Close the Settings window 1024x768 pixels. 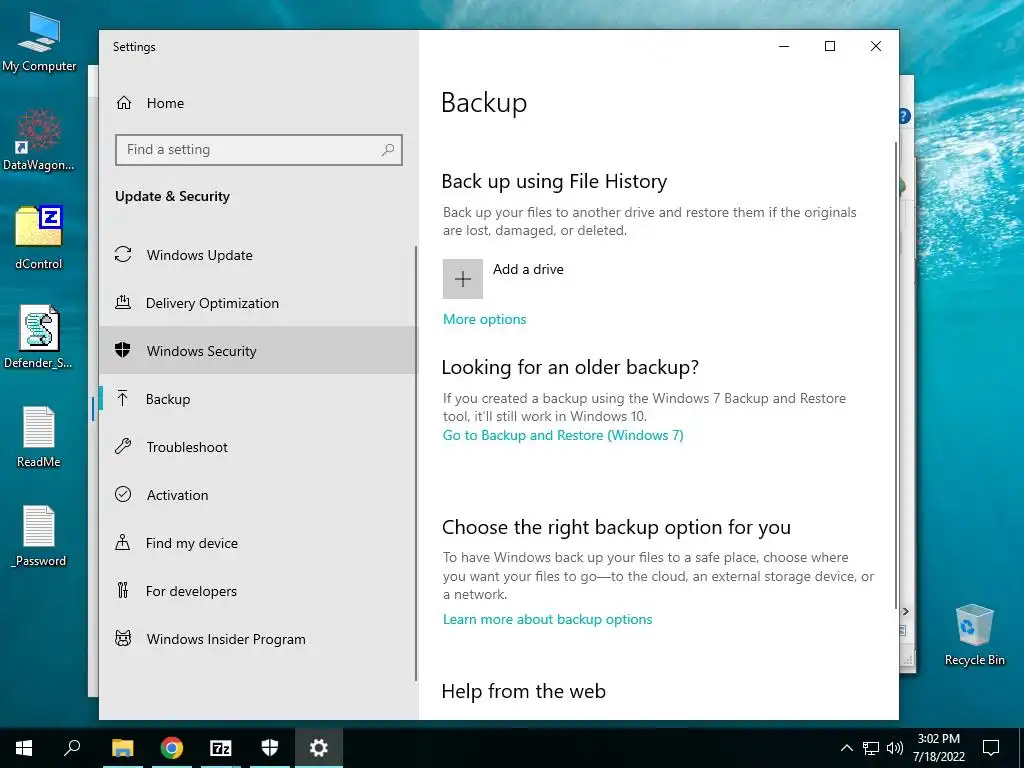pos(876,46)
